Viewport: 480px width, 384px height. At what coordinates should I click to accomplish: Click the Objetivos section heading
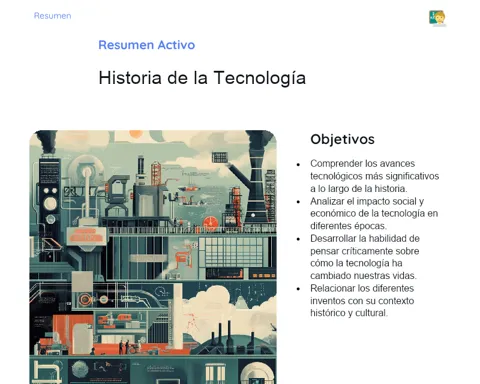[342, 139]
